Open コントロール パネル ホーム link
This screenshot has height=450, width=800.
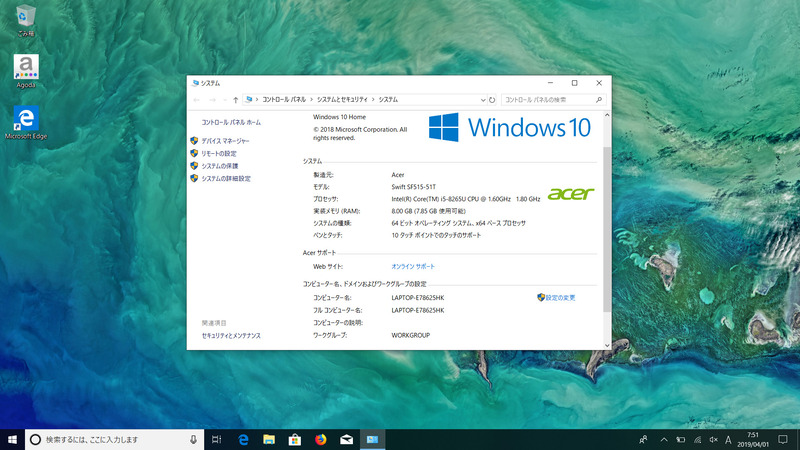tap(231, 122)
